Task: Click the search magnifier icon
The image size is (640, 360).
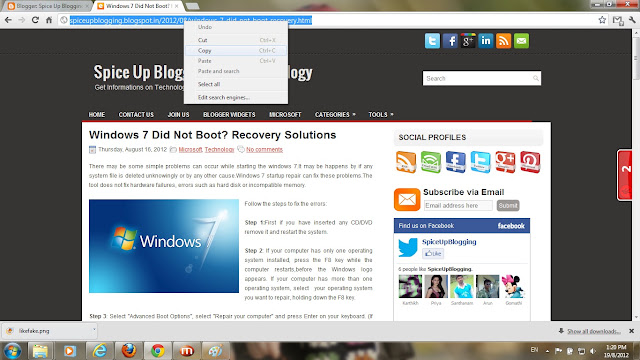Action: (x=536, y=78)
